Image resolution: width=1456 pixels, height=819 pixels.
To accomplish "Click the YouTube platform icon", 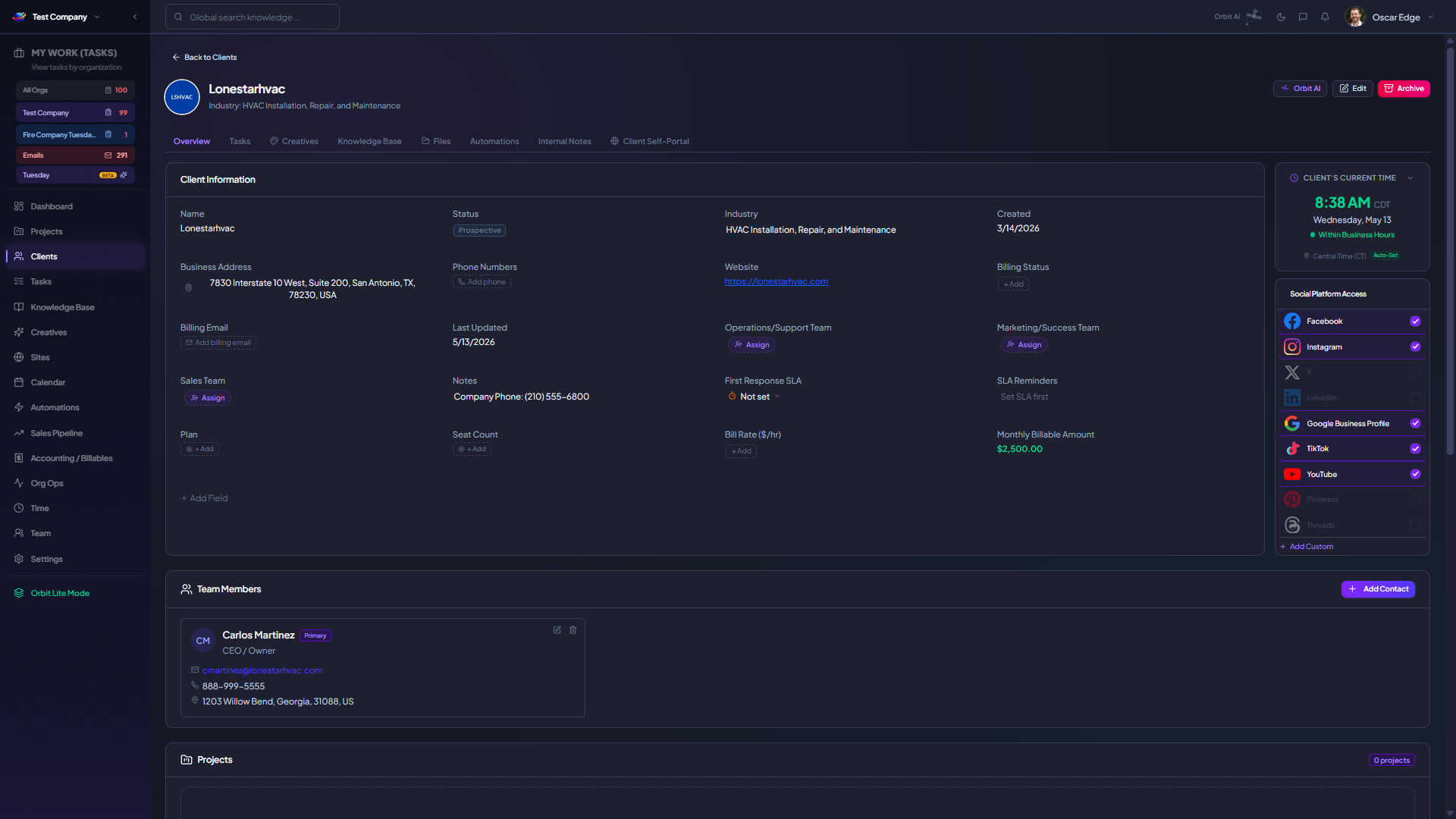I will (x=1292, y=475).
